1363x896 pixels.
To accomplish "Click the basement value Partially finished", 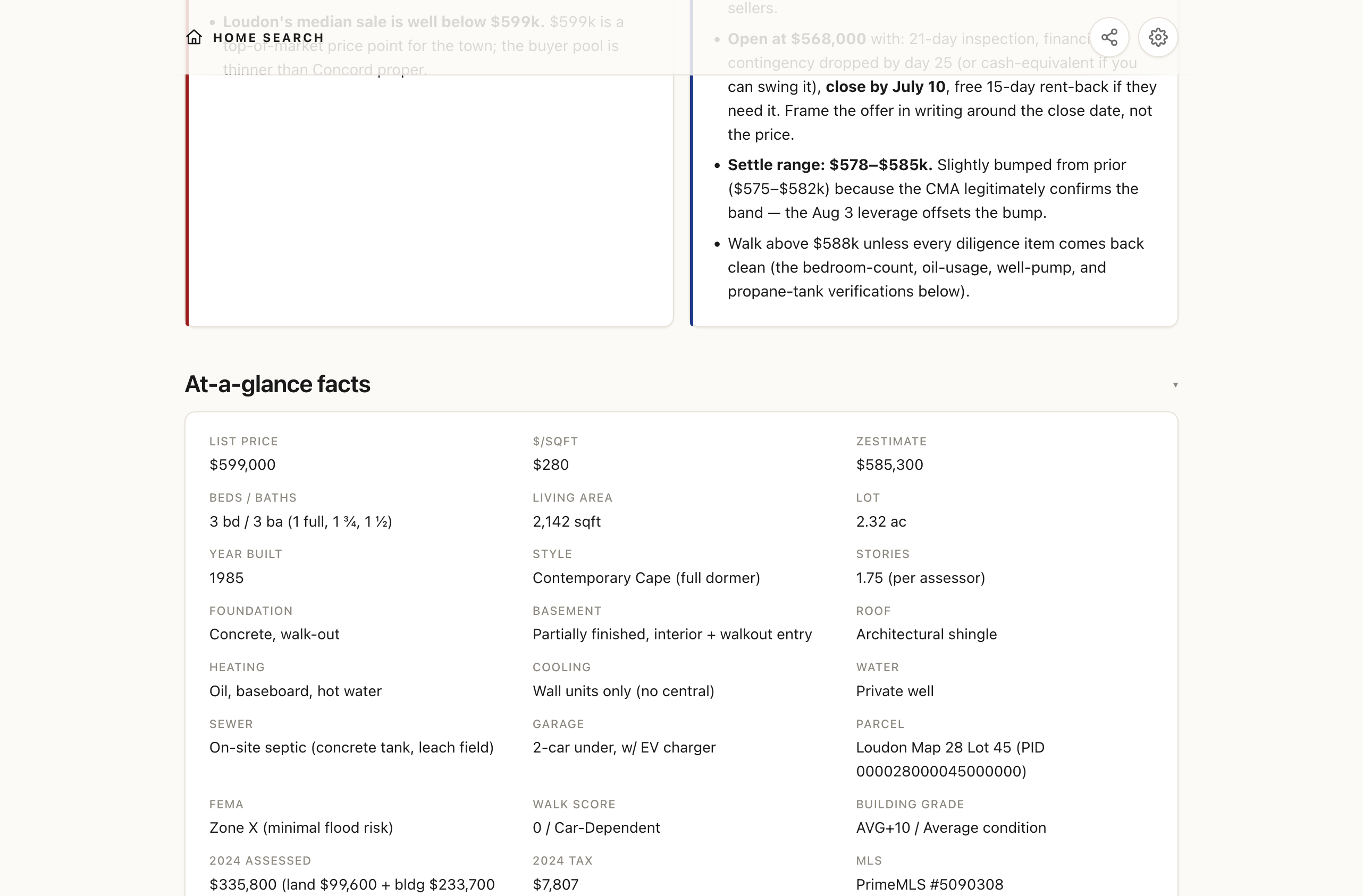I will point(672,634).
